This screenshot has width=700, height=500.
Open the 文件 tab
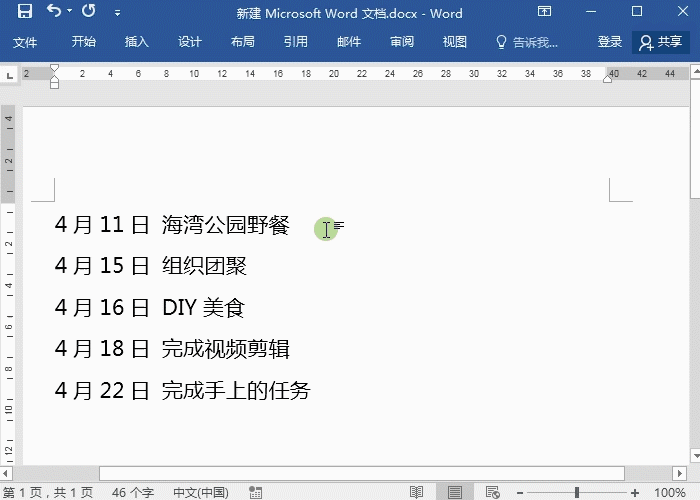(25, 42)
